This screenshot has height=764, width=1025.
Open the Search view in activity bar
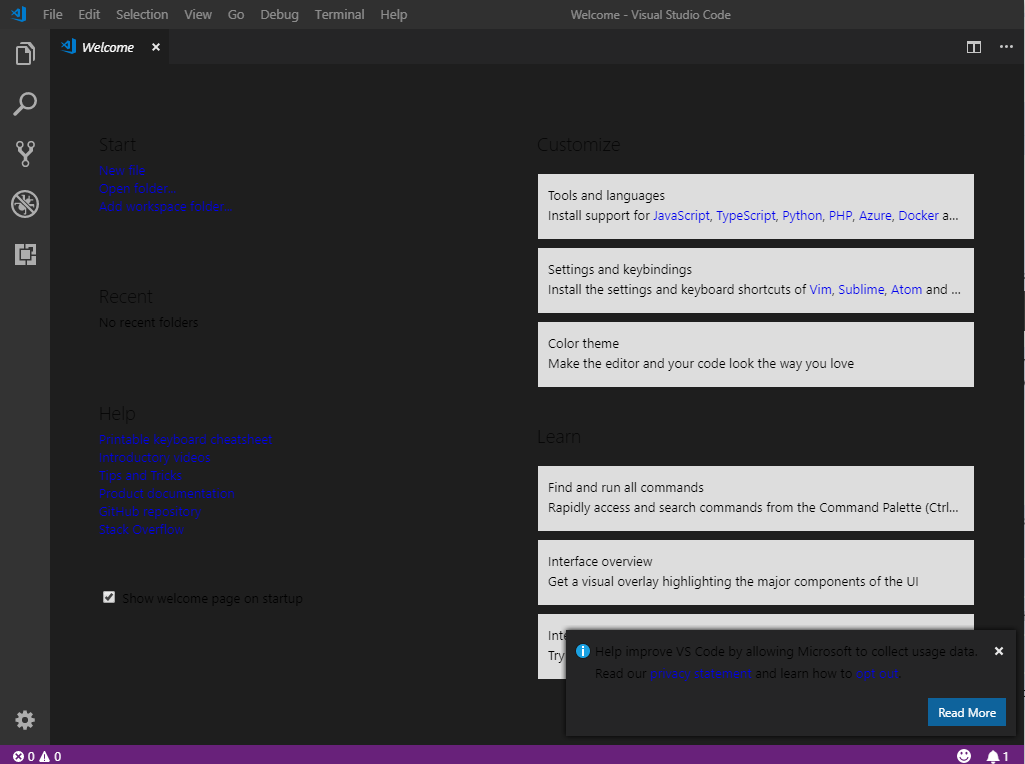click(25, 104)
